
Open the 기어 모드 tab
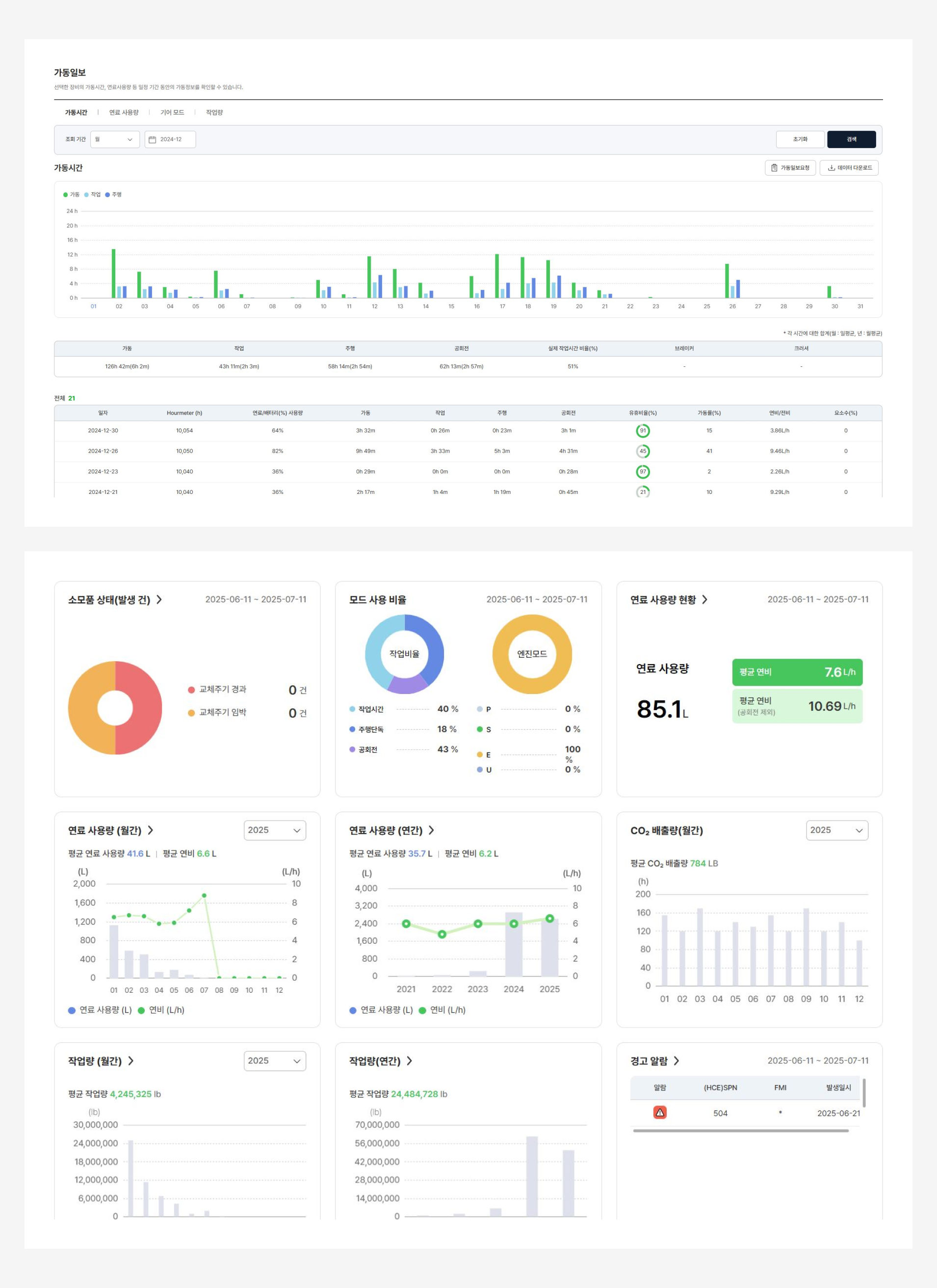[172, 112]
